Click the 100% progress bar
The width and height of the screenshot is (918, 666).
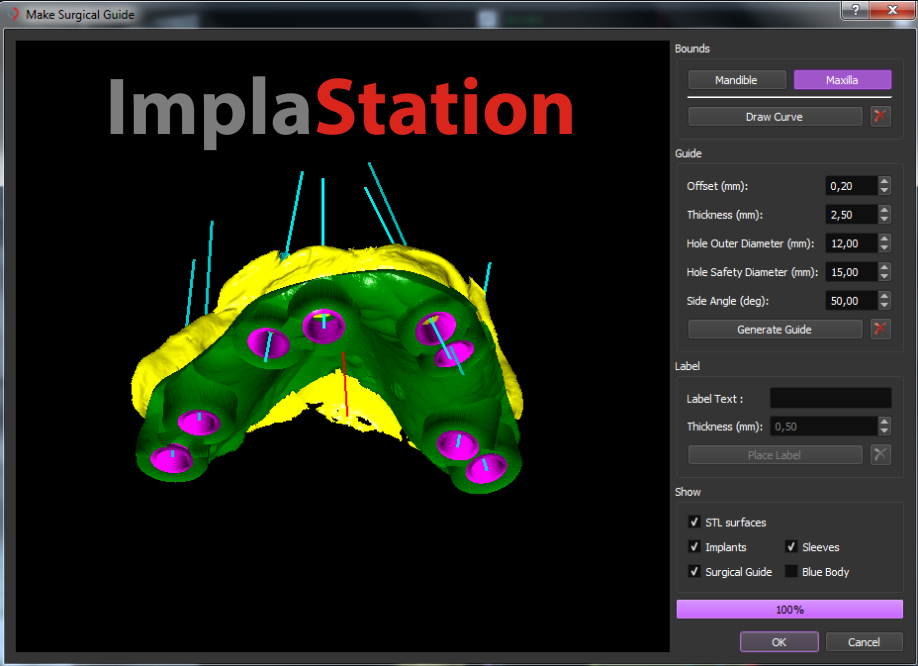789,609
